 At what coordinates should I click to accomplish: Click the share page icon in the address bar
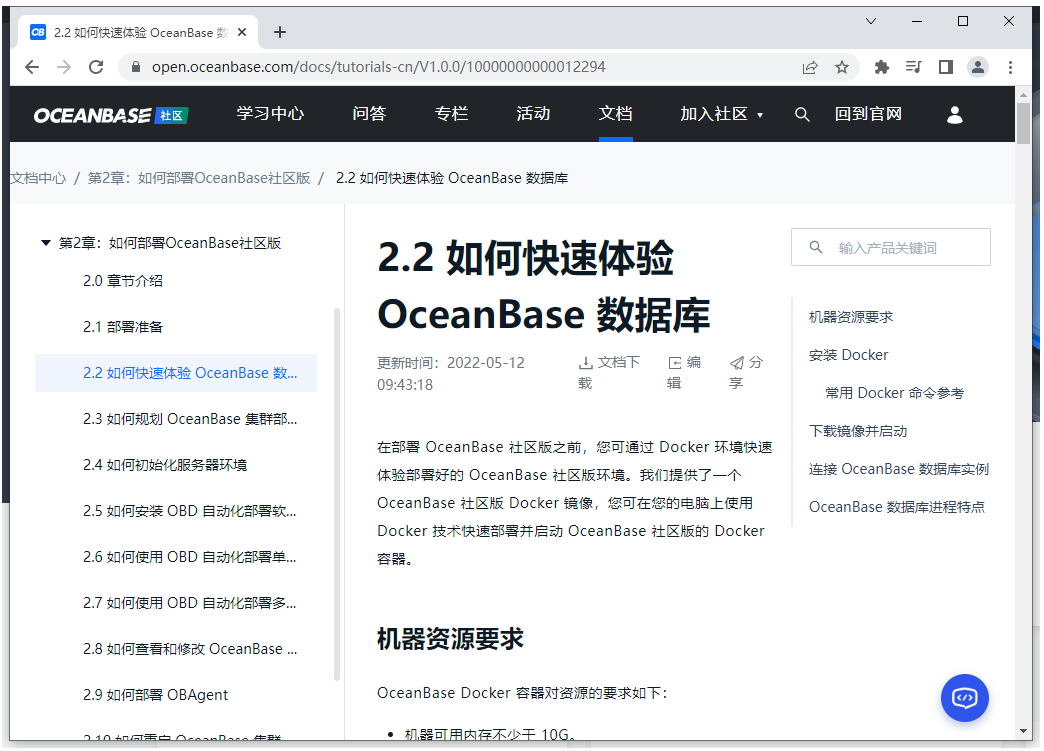[x=810, y=67]
